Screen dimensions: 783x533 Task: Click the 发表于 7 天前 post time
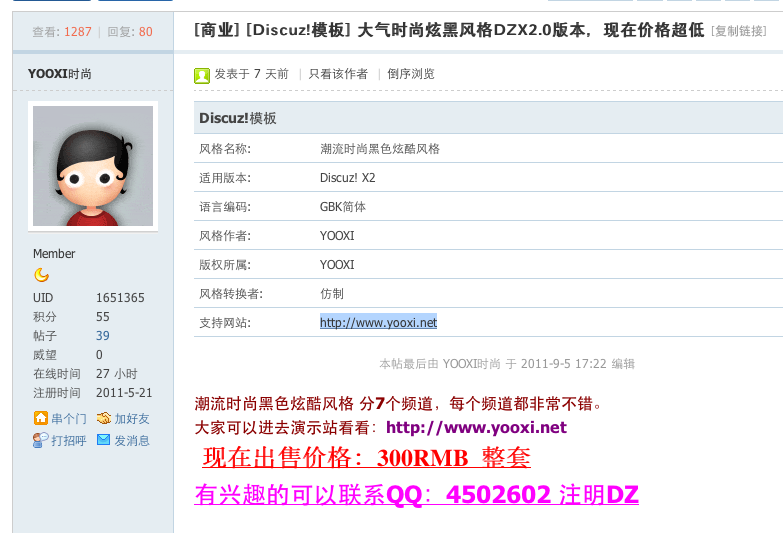tap(252, 74)
